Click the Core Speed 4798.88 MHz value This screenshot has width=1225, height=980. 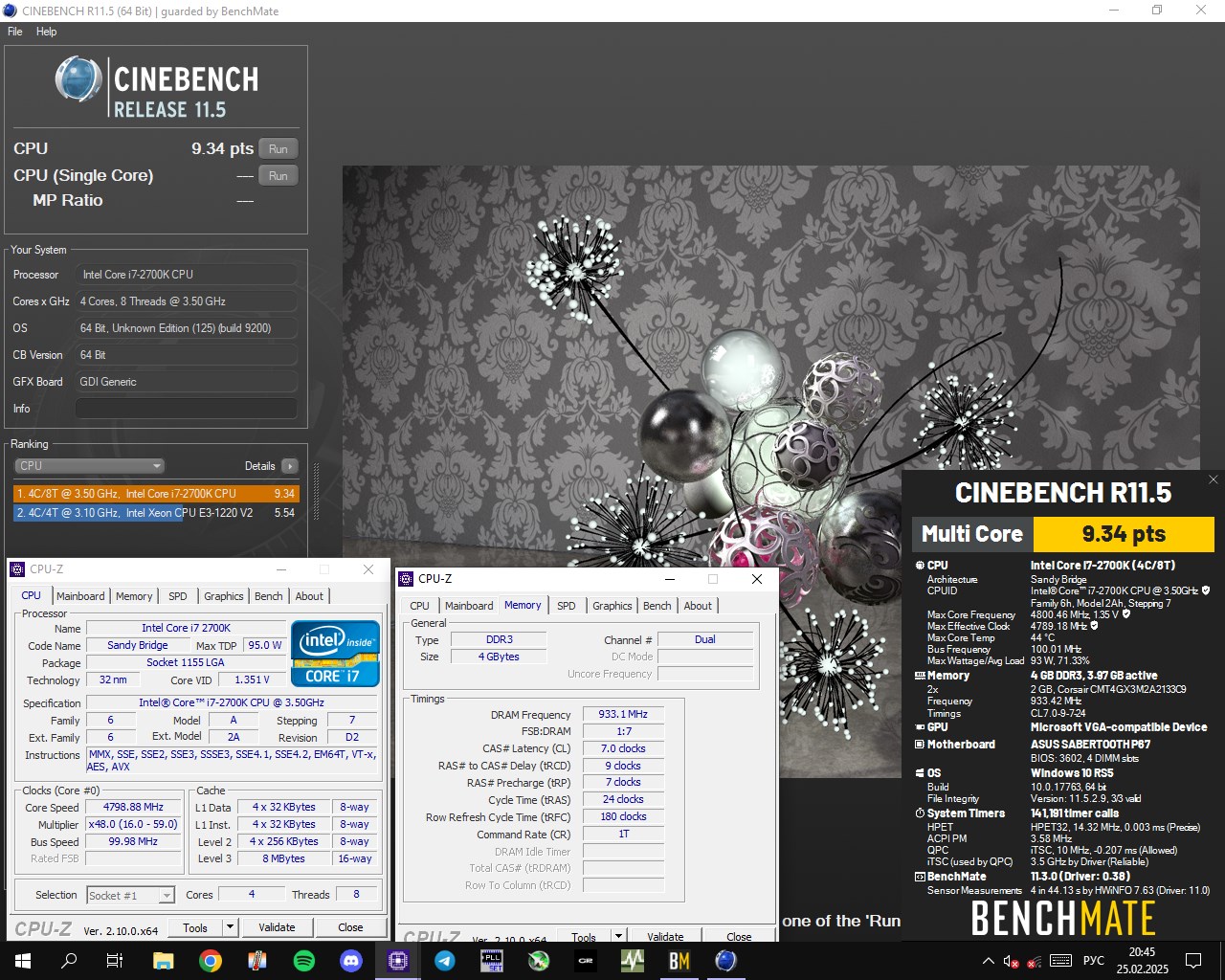click(134, 808)
